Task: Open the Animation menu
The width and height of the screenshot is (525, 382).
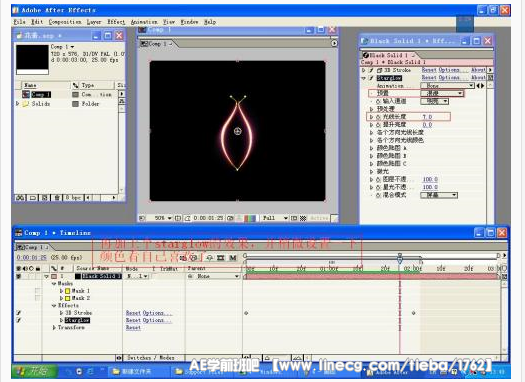Action: click(x=144, y=22)
